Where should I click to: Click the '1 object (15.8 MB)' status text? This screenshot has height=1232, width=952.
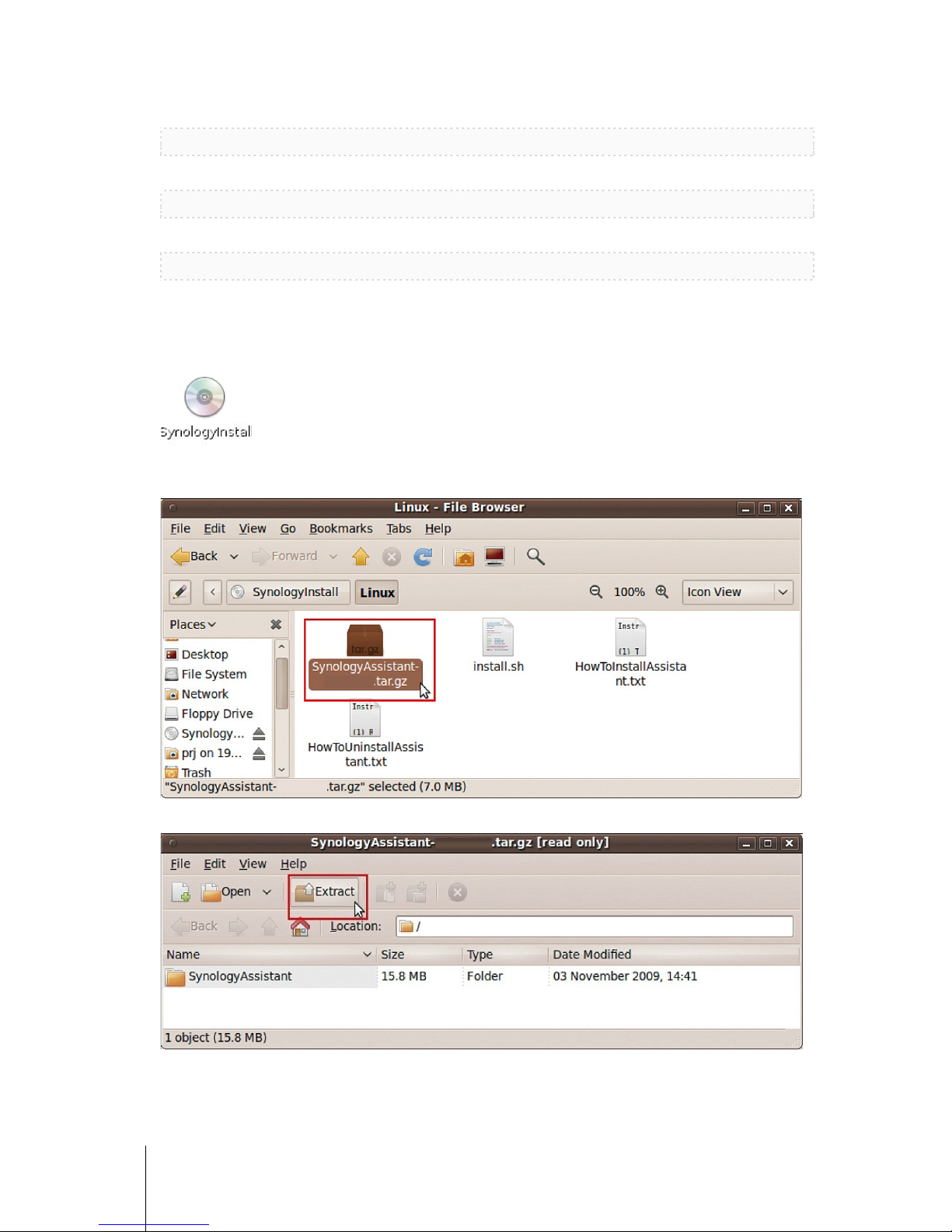pos(215,1038)
